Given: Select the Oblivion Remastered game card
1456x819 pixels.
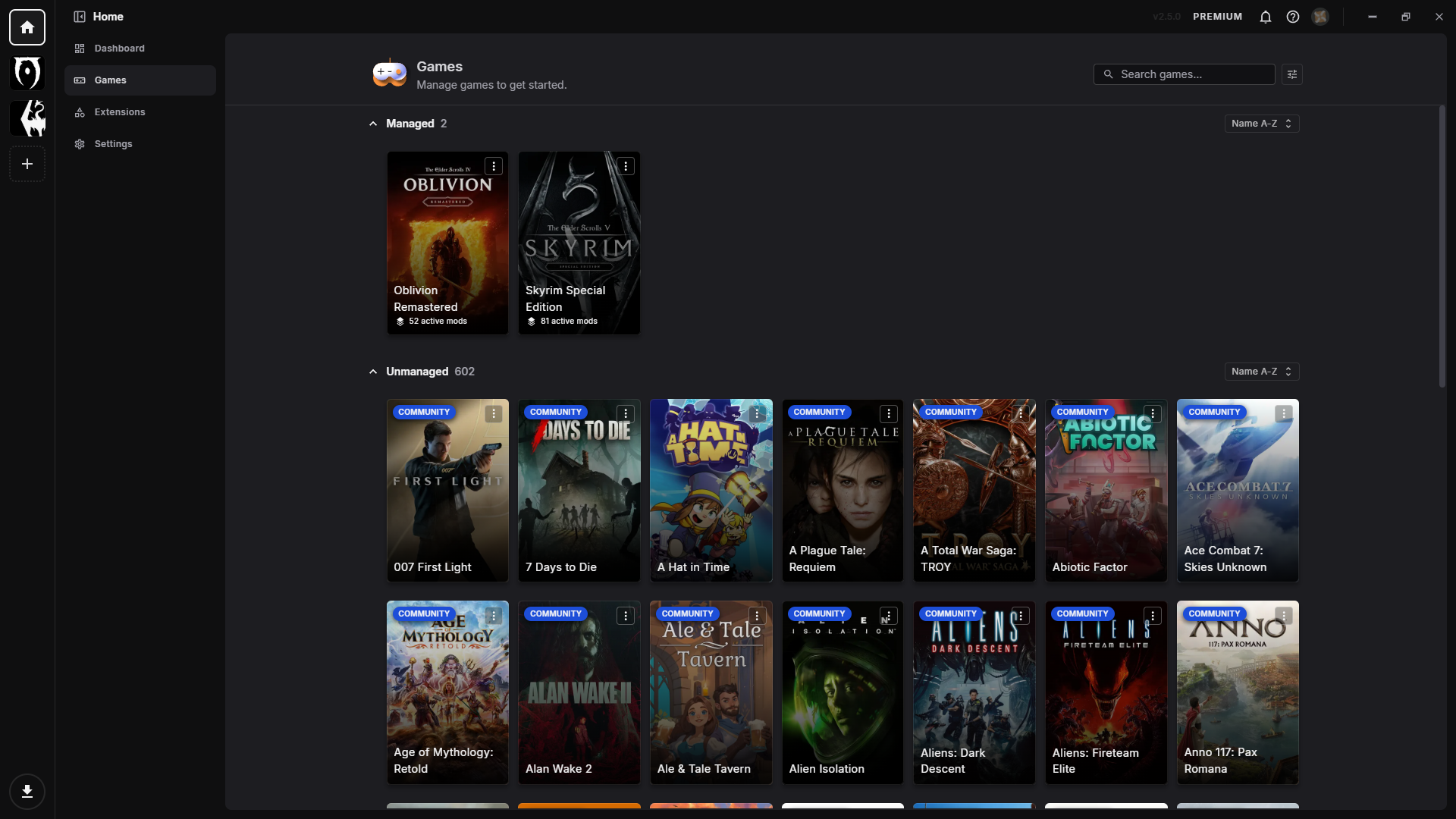Looking at the screenshot, I should [x=447, y=243].
